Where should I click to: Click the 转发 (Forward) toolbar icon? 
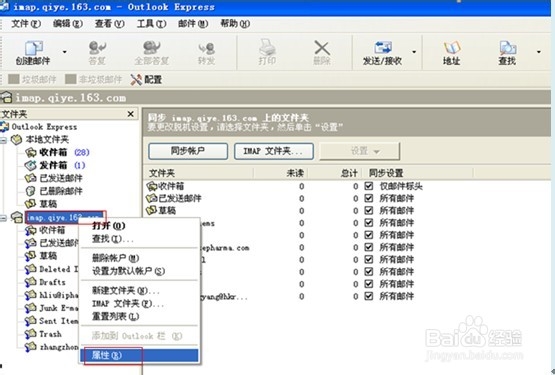206,52
